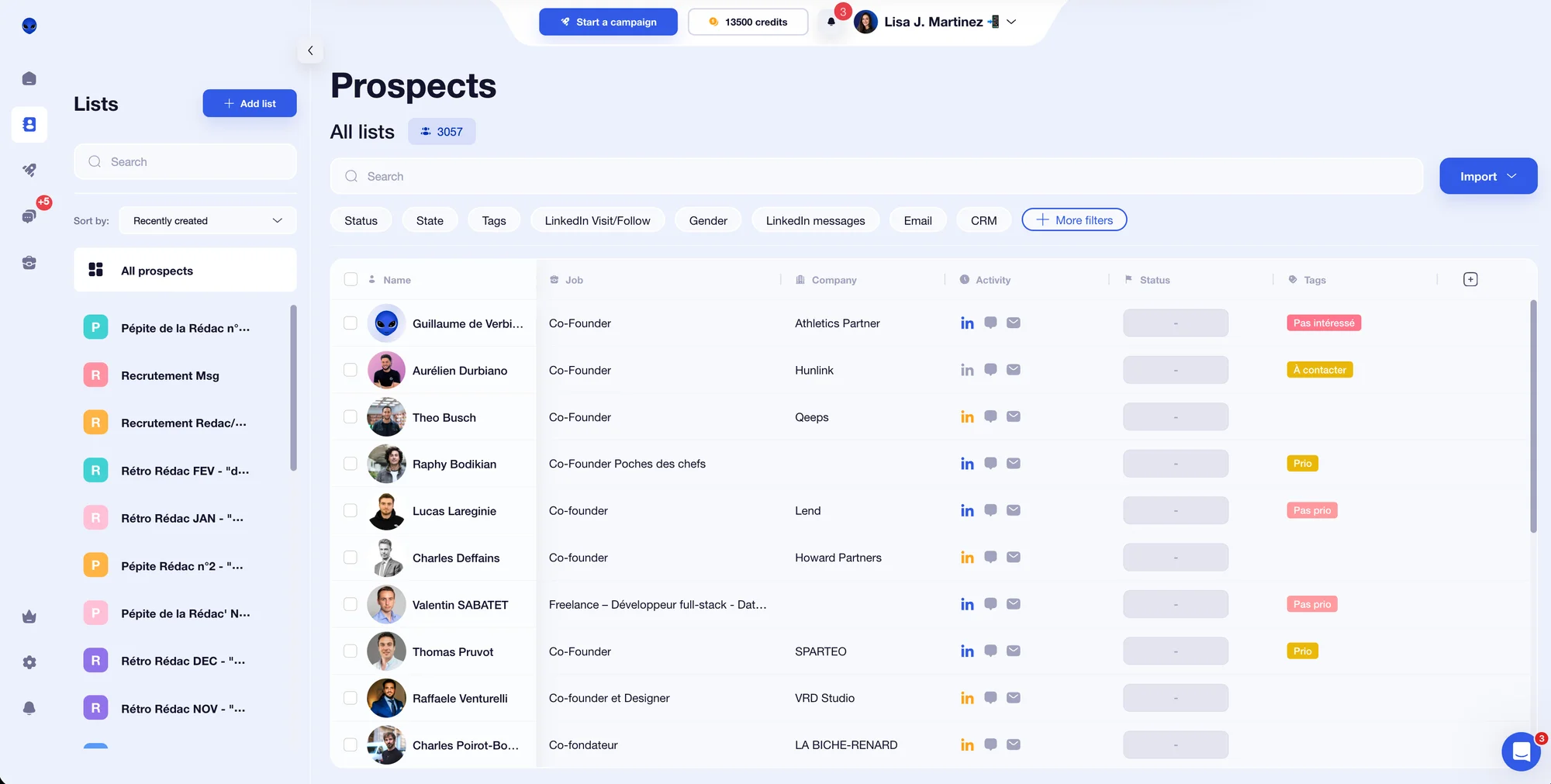Select checkbox for Thomas Pruvot row
Screen dimensions: 1551x784
tap(351, 651)
